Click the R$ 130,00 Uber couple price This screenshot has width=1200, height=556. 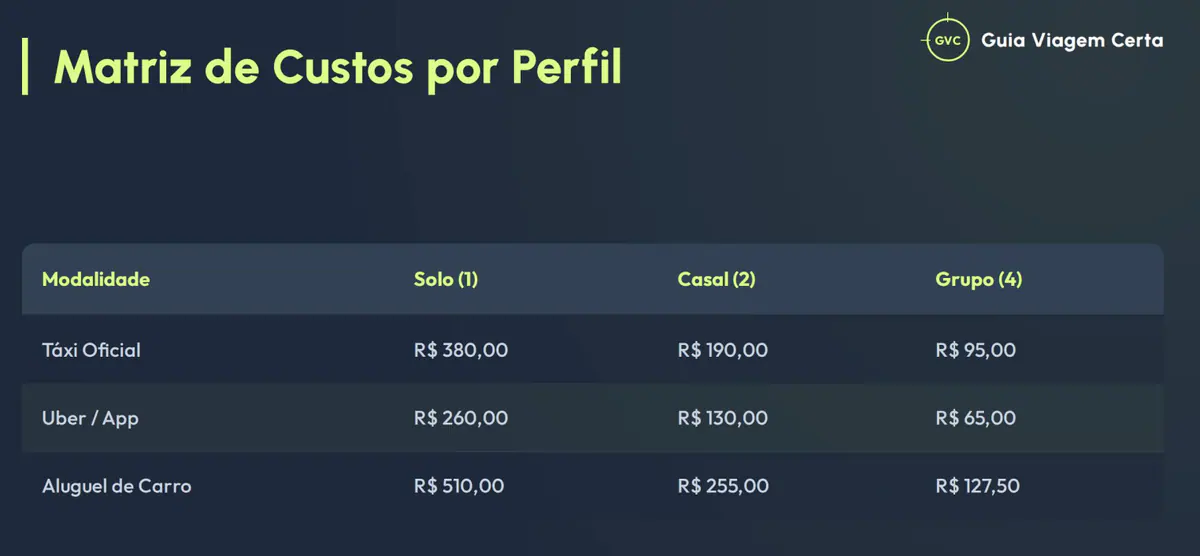click(723, 418)
